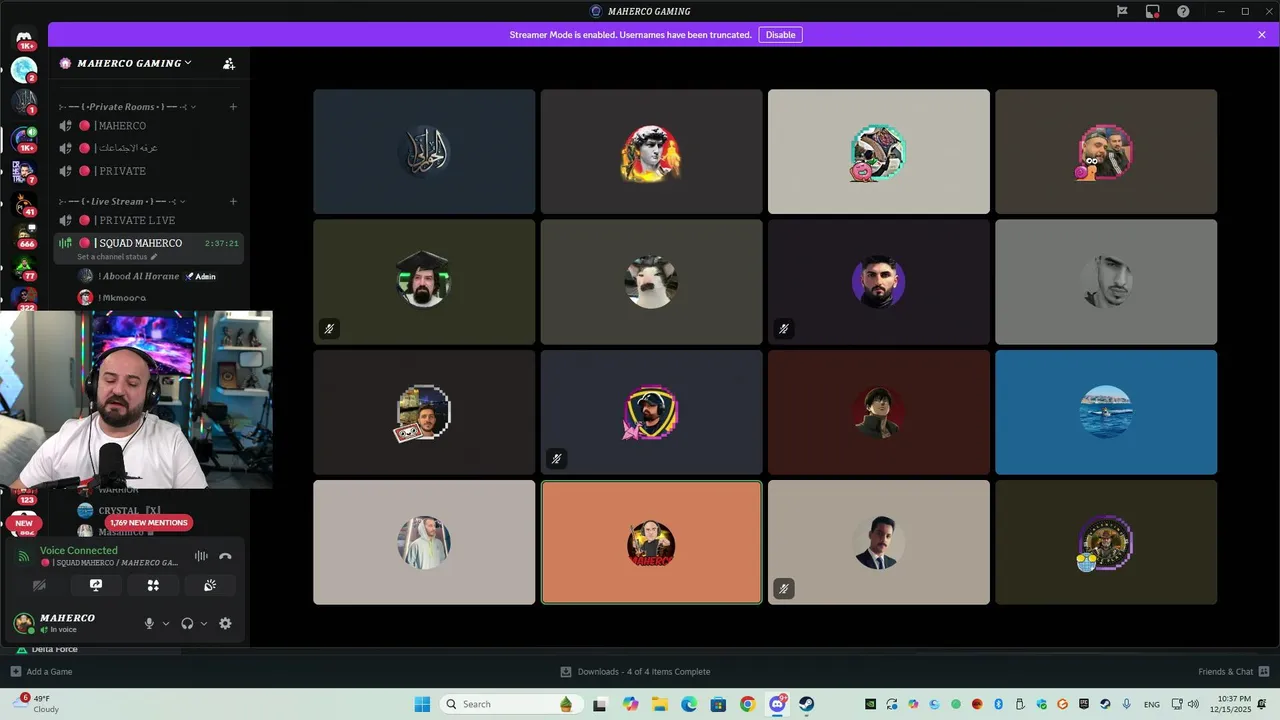Select the server icon with badge 41
The height and width of the screenshot is (720, 1280).
(x=24, y=203)
